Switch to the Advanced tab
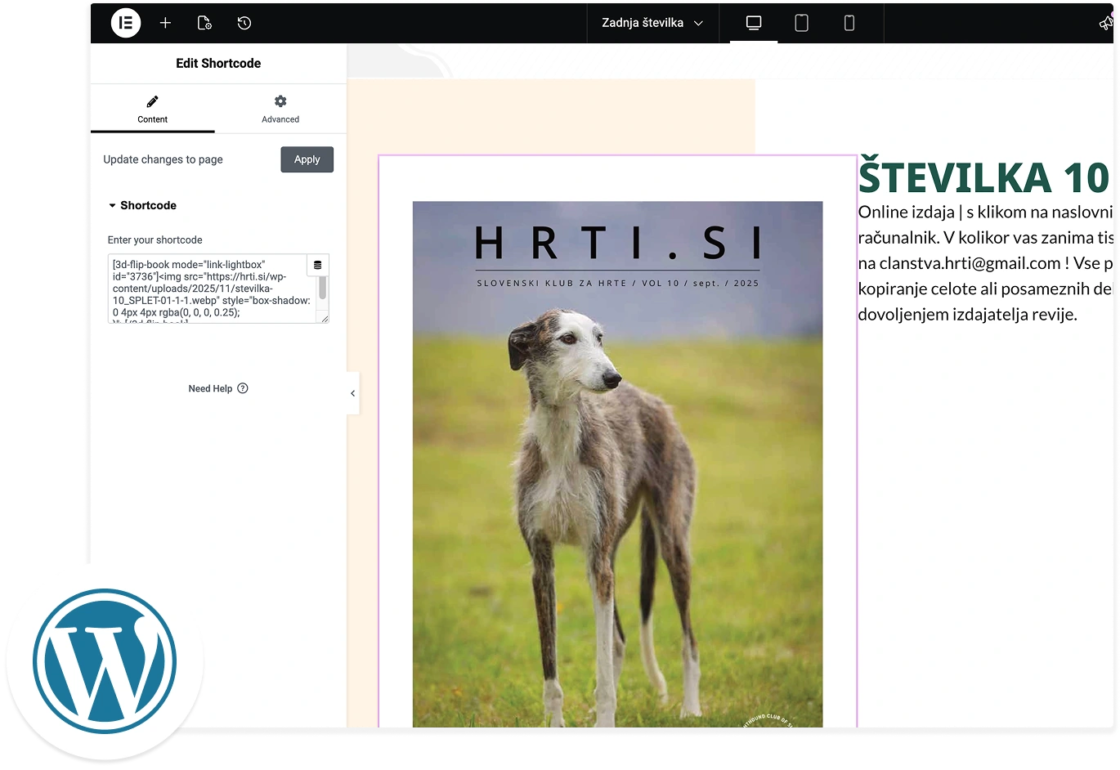This screenshot has height=770, width=1120. [x=280, y=109]
